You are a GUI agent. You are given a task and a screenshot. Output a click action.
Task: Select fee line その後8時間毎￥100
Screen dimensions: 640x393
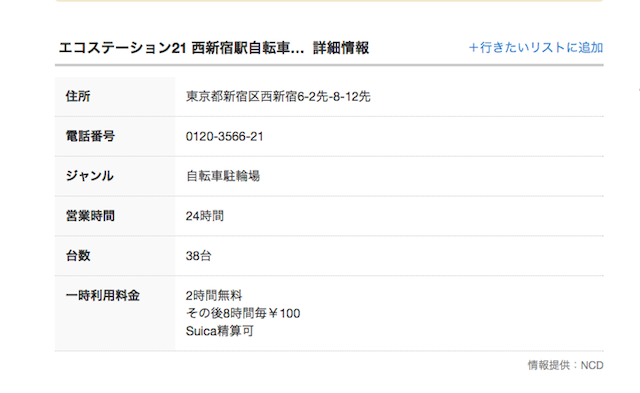[243, 313]
